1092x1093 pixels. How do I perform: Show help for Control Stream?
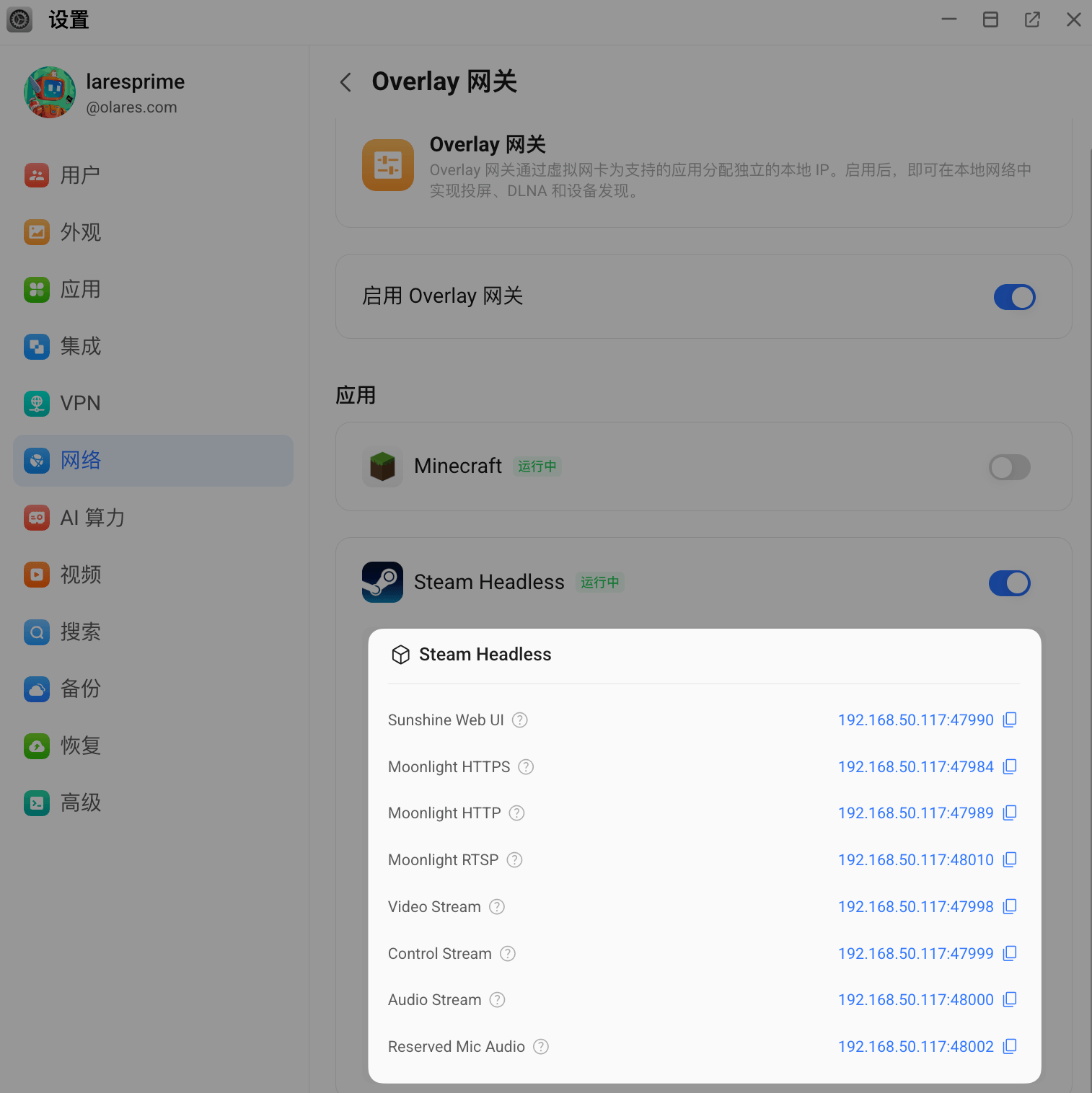[508, 954]
